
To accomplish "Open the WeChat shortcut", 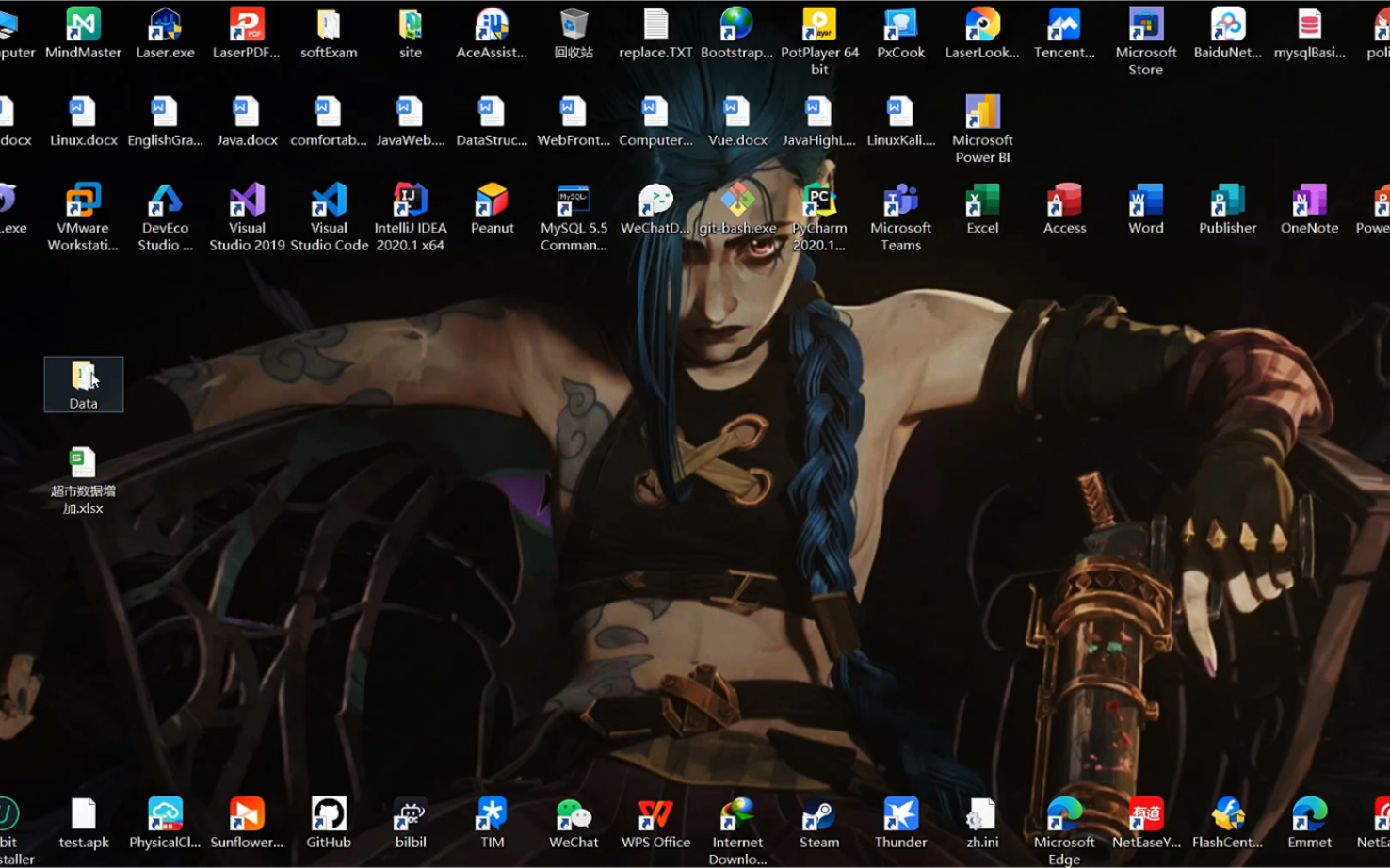I will [574, 823].
